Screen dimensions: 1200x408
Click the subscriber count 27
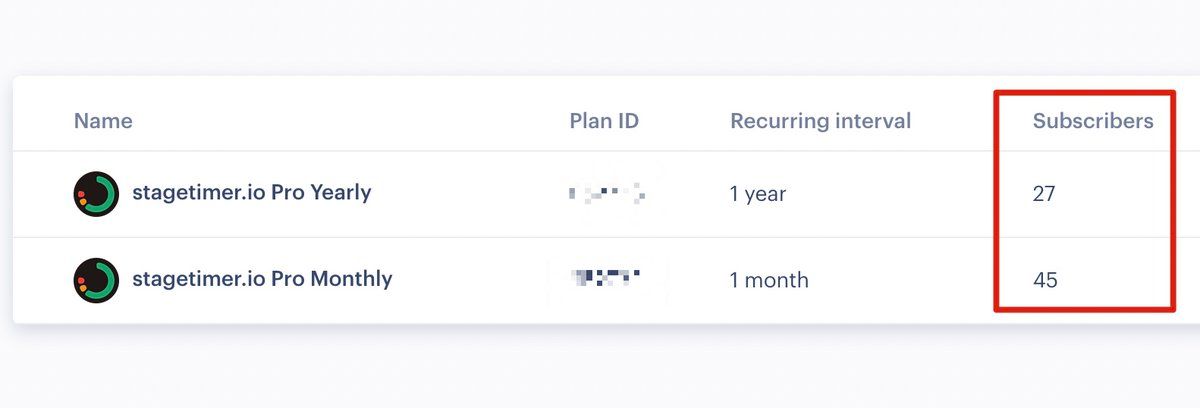coord(1044,194)
